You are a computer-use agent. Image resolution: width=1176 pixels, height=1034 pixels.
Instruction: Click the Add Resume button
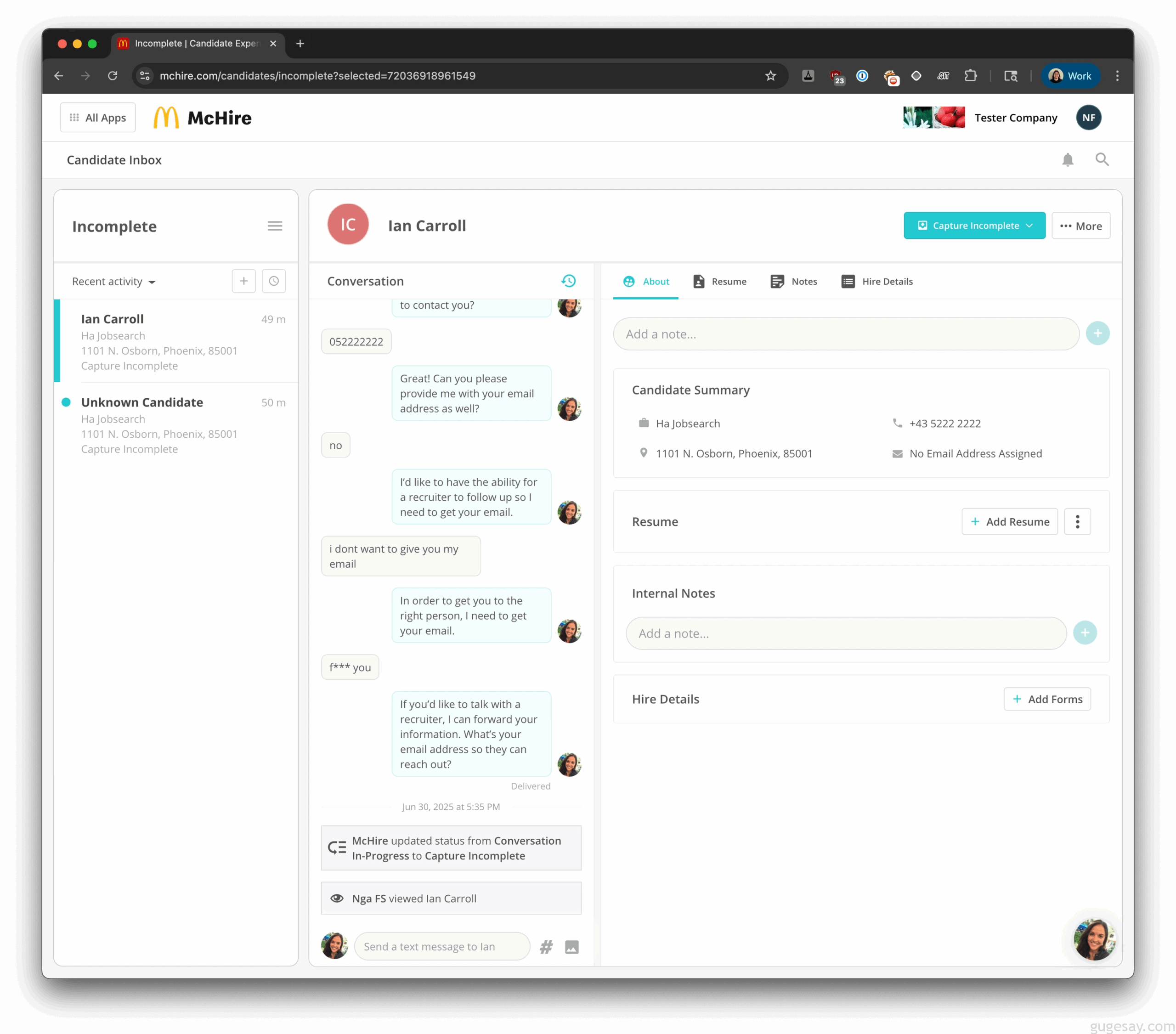(x=1009, y=521)
